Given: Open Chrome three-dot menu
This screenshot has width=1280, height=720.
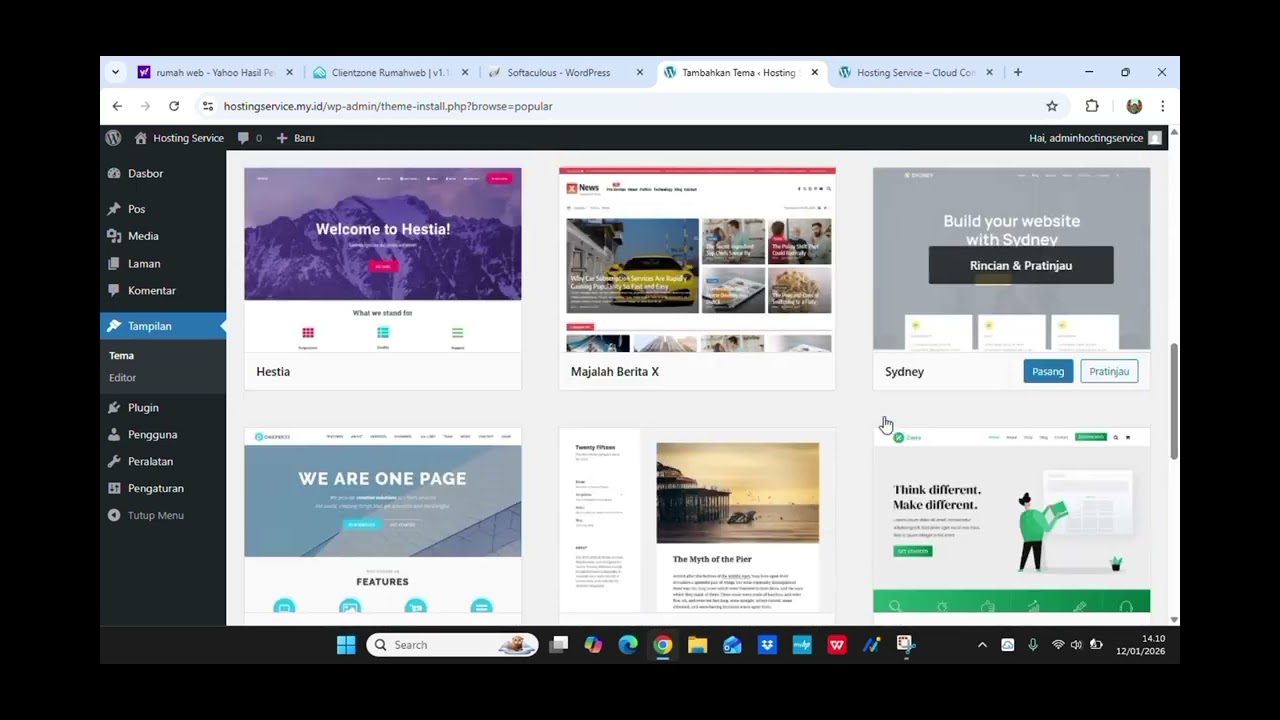Looking at the screenshot, I should [1162, 106].
